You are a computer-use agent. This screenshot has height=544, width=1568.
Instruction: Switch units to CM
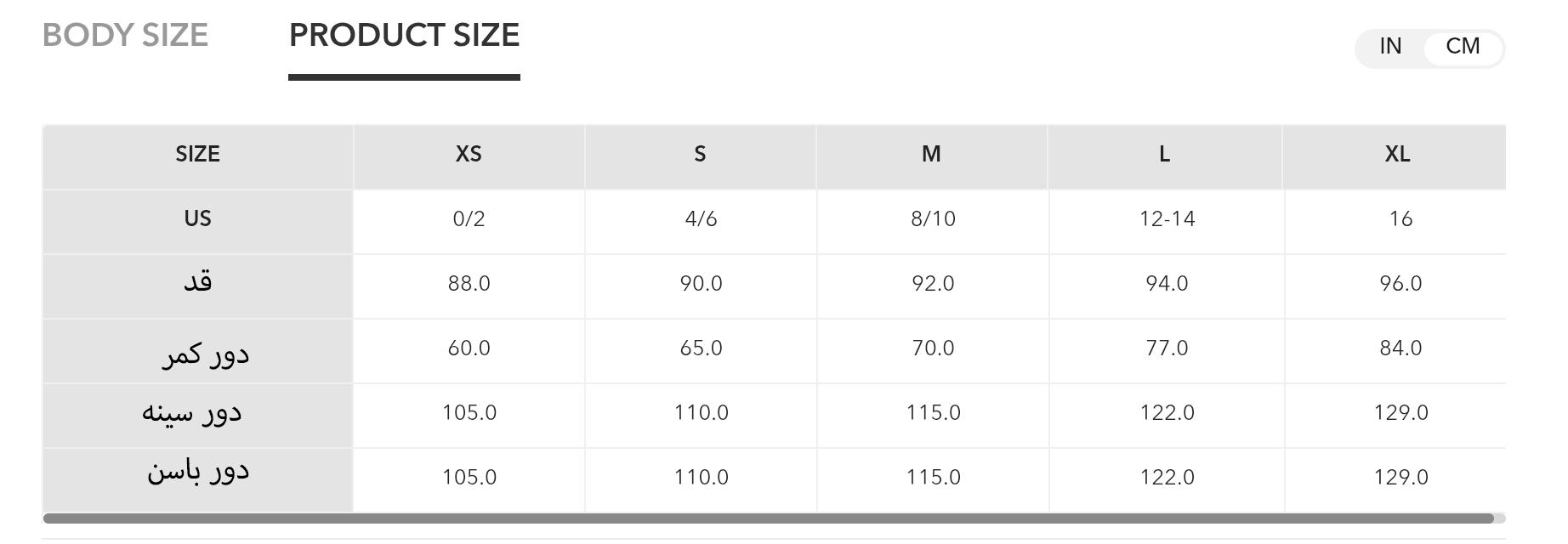1463,47
